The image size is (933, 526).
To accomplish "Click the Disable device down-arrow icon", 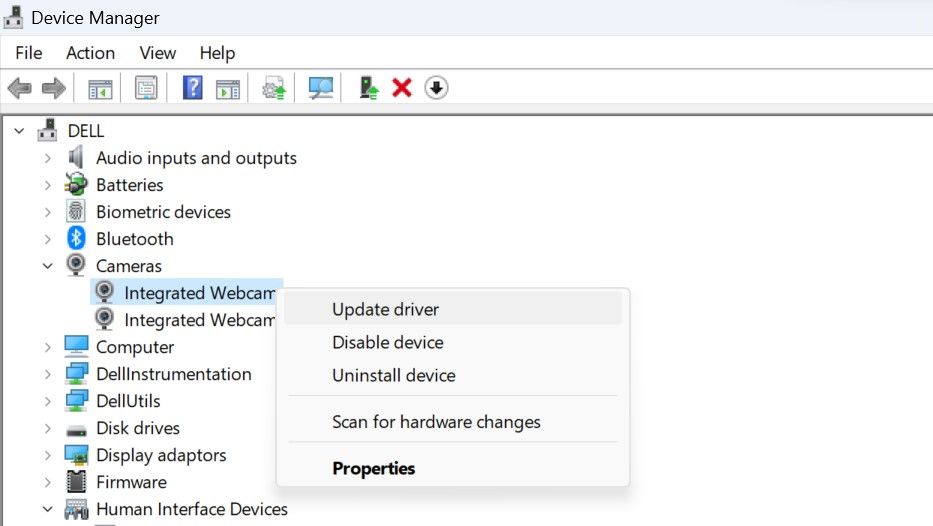I will click(x=436, y=88).
